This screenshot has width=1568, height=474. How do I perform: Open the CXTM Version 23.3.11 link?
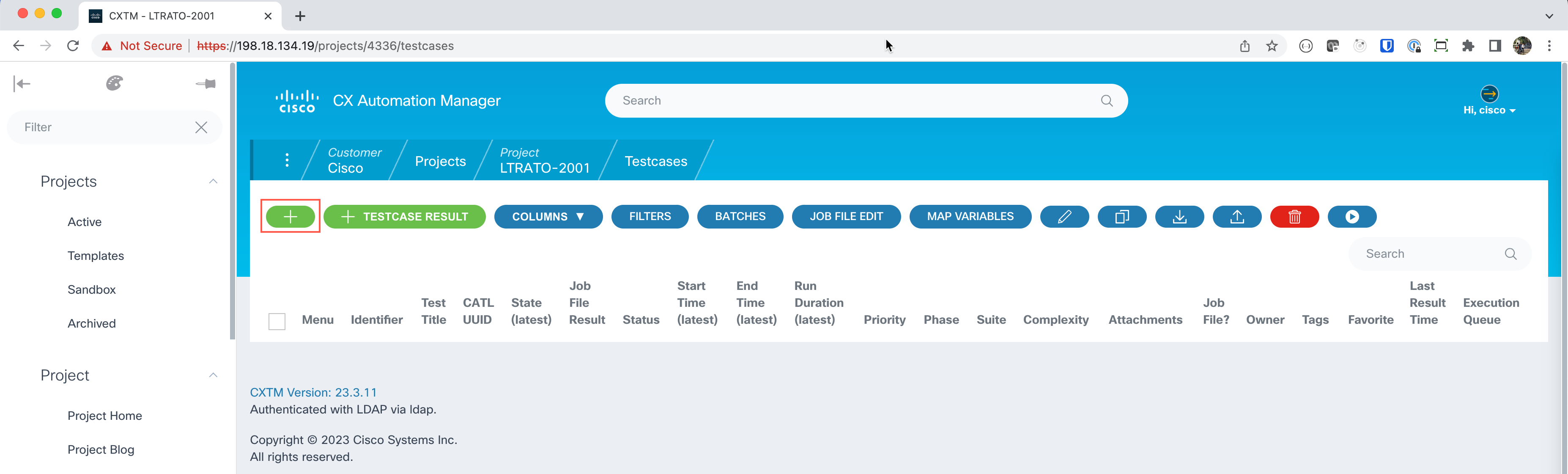pos(313,392)
